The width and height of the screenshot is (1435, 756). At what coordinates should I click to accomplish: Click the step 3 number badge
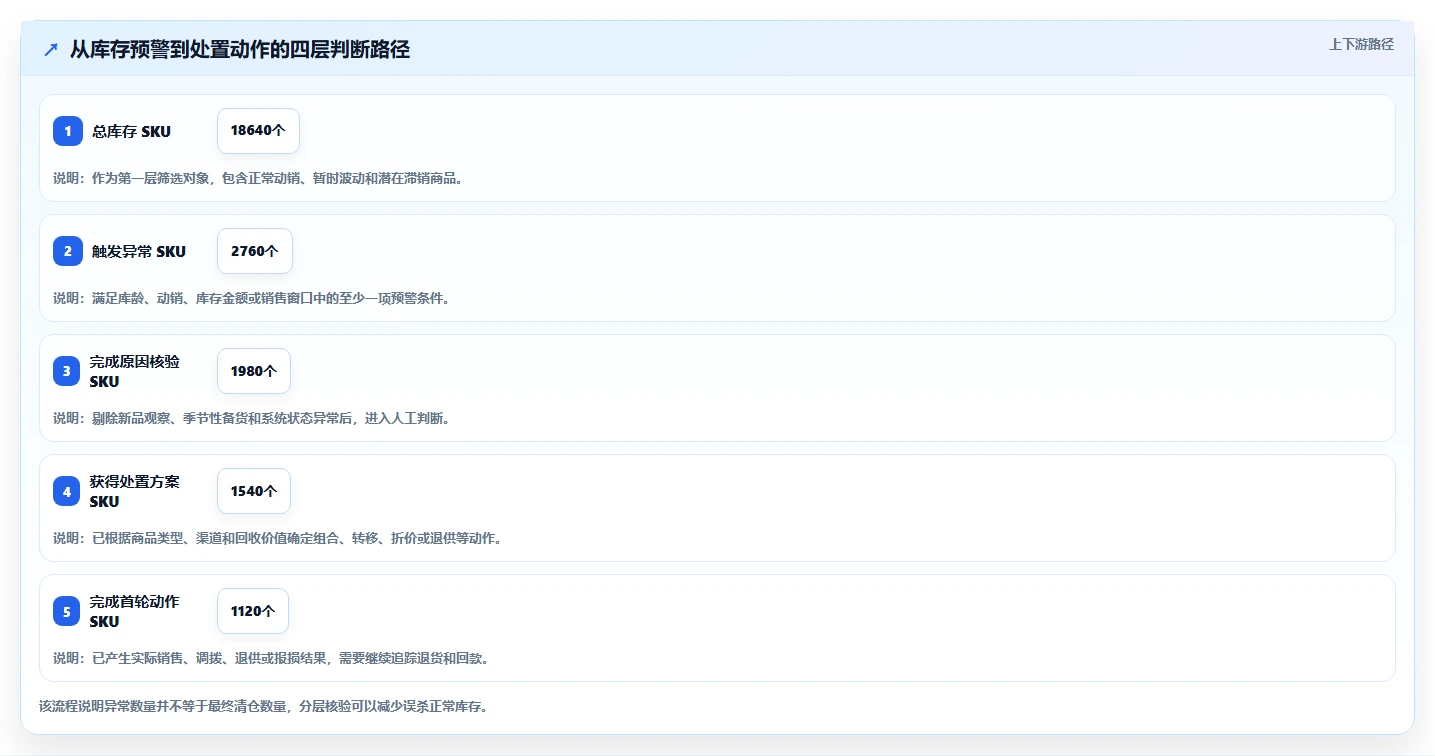[67, 371]
